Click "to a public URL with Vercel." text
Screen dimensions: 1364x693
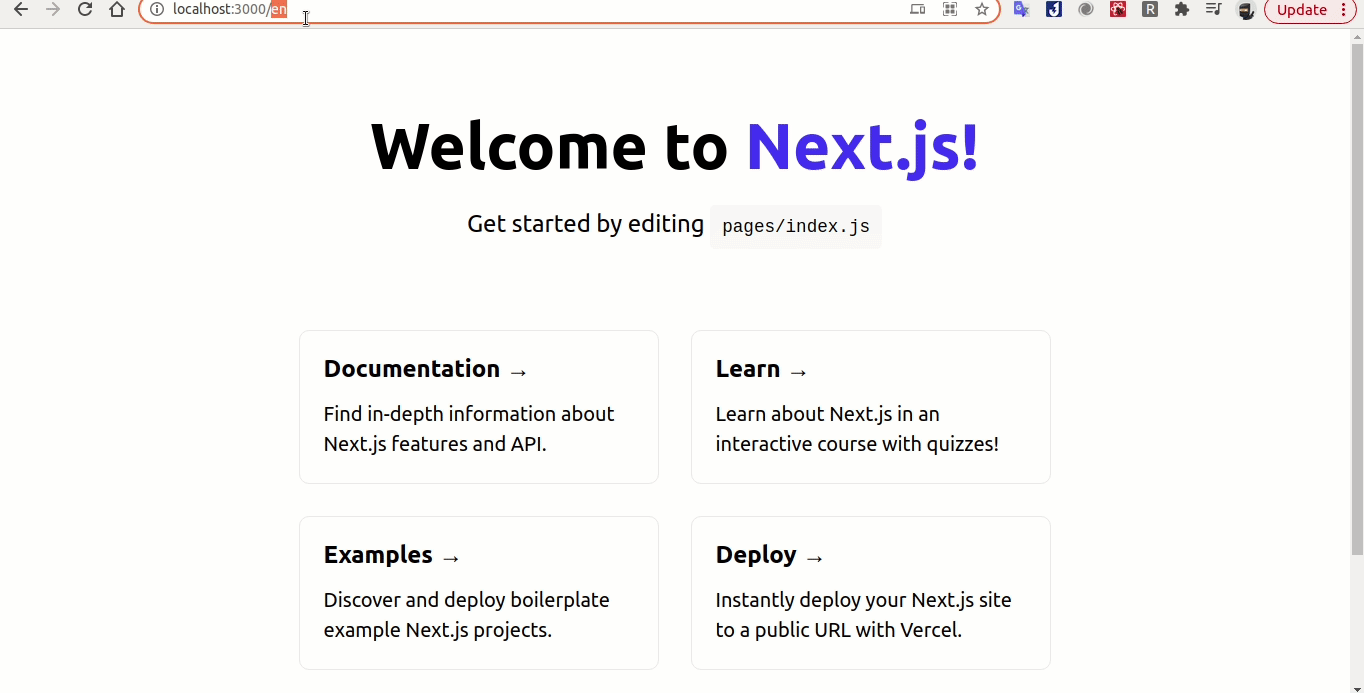(839, 630)
